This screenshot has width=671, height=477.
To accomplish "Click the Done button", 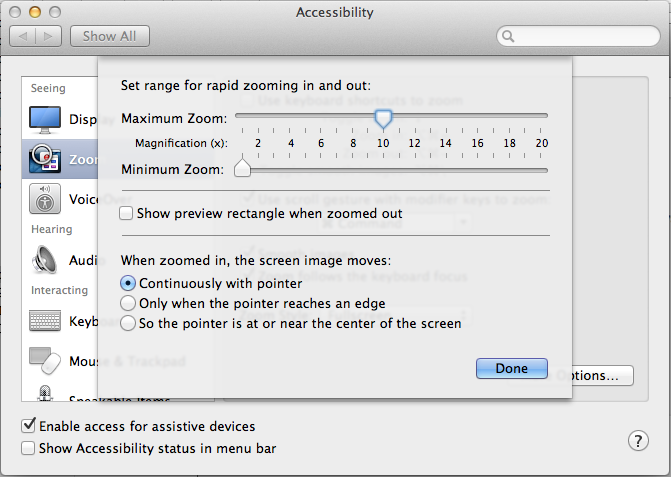I will (511, 368).
